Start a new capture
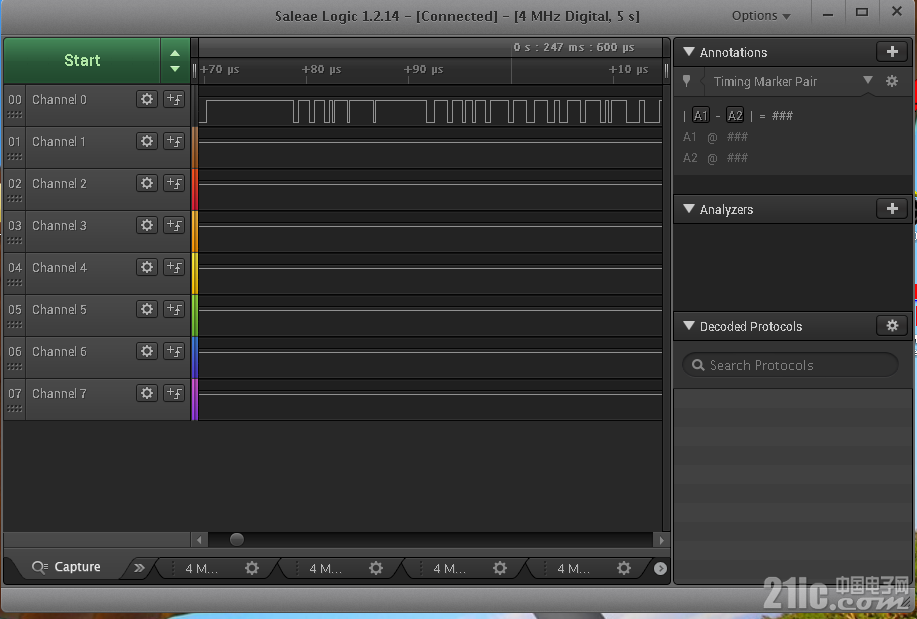 (x=82, y=61)
